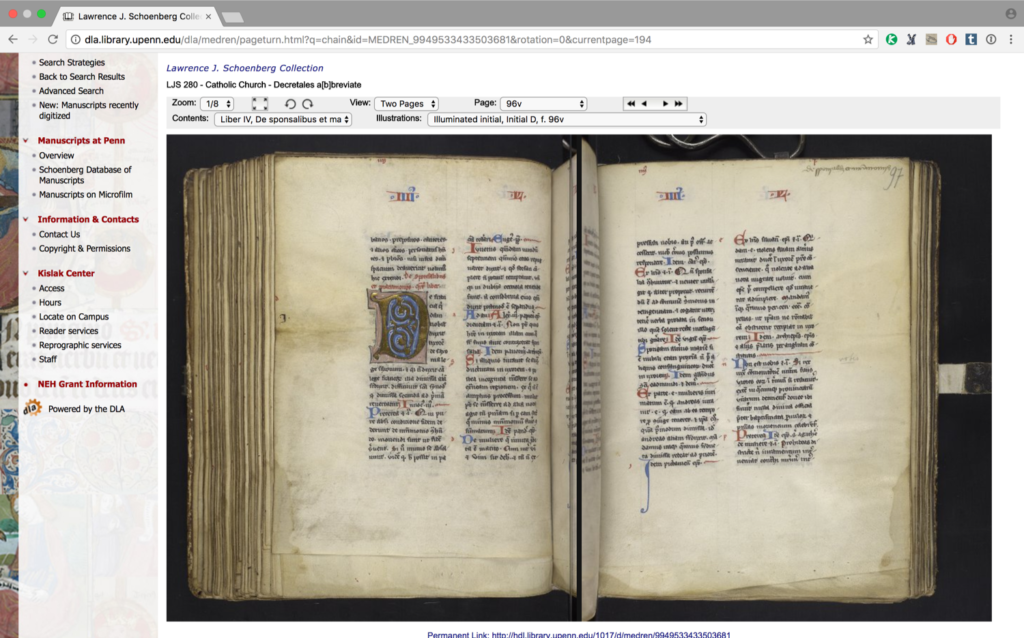
Task: Open the Contact Us link
Action: point(59,234)
